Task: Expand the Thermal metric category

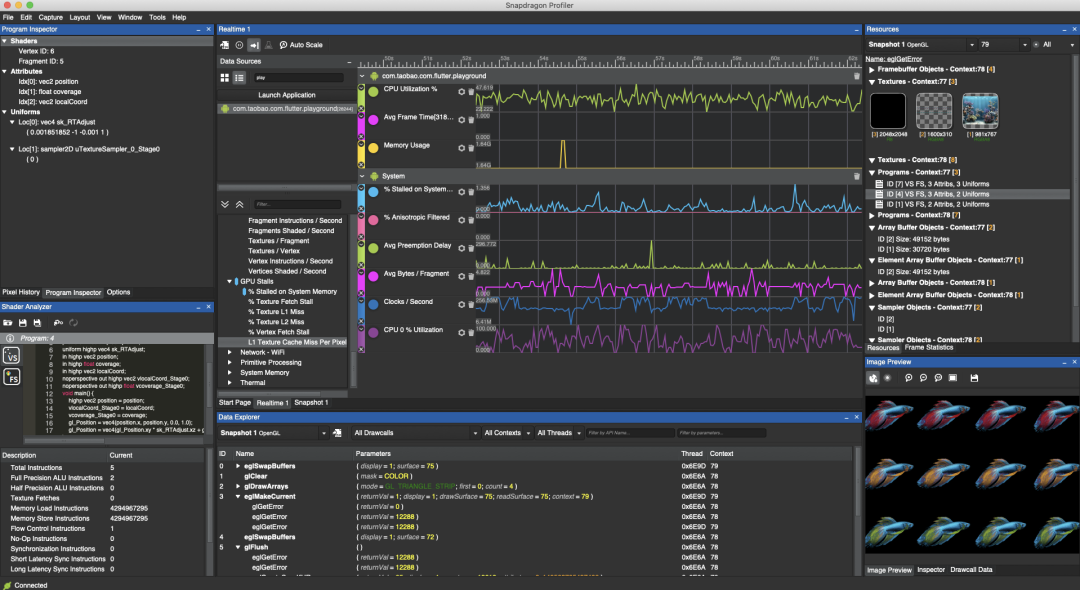Action: [x=229, y=383]
